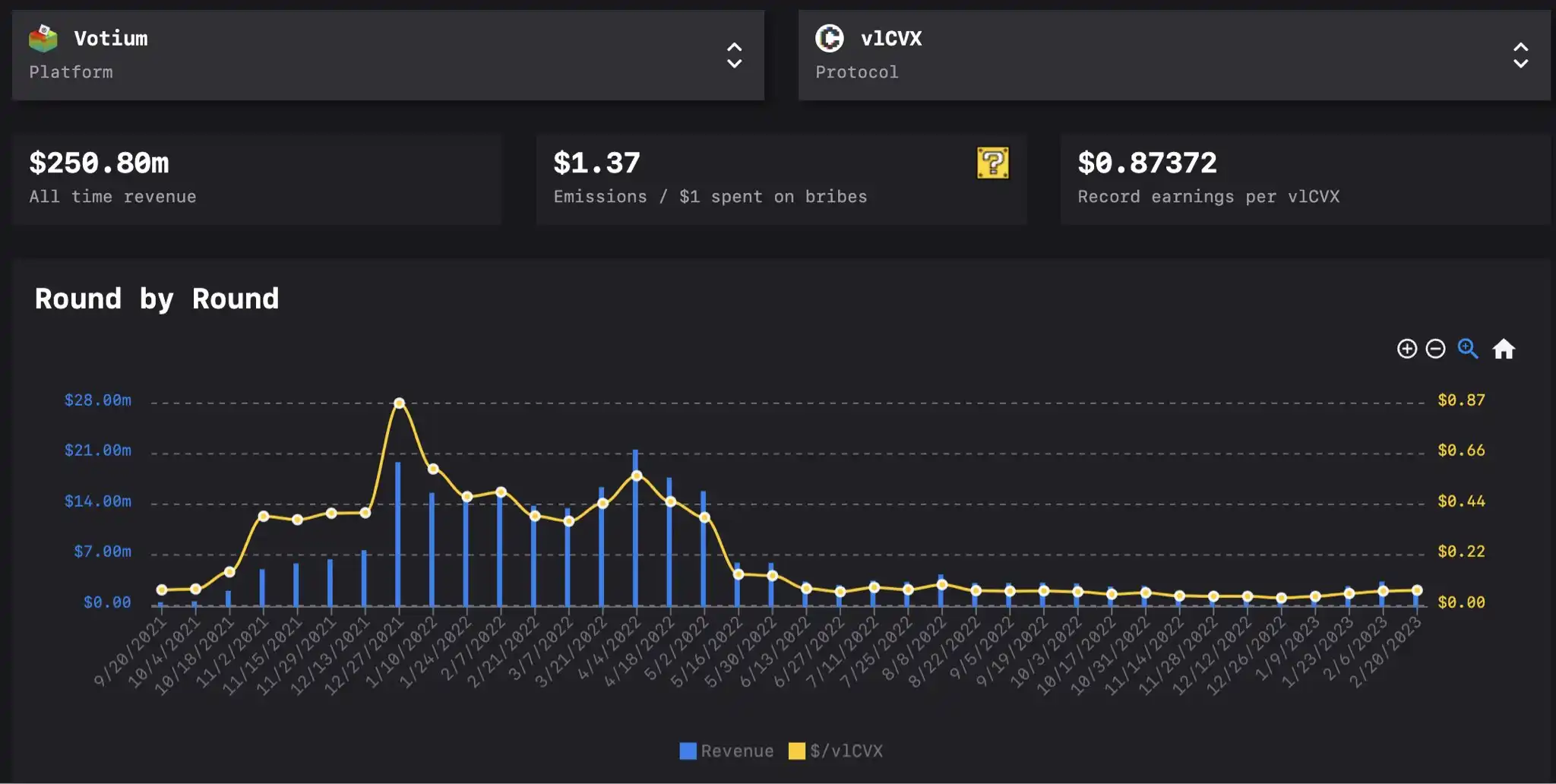
Task: Click the Votium ballot box logo icon
Action: [43, 38]
